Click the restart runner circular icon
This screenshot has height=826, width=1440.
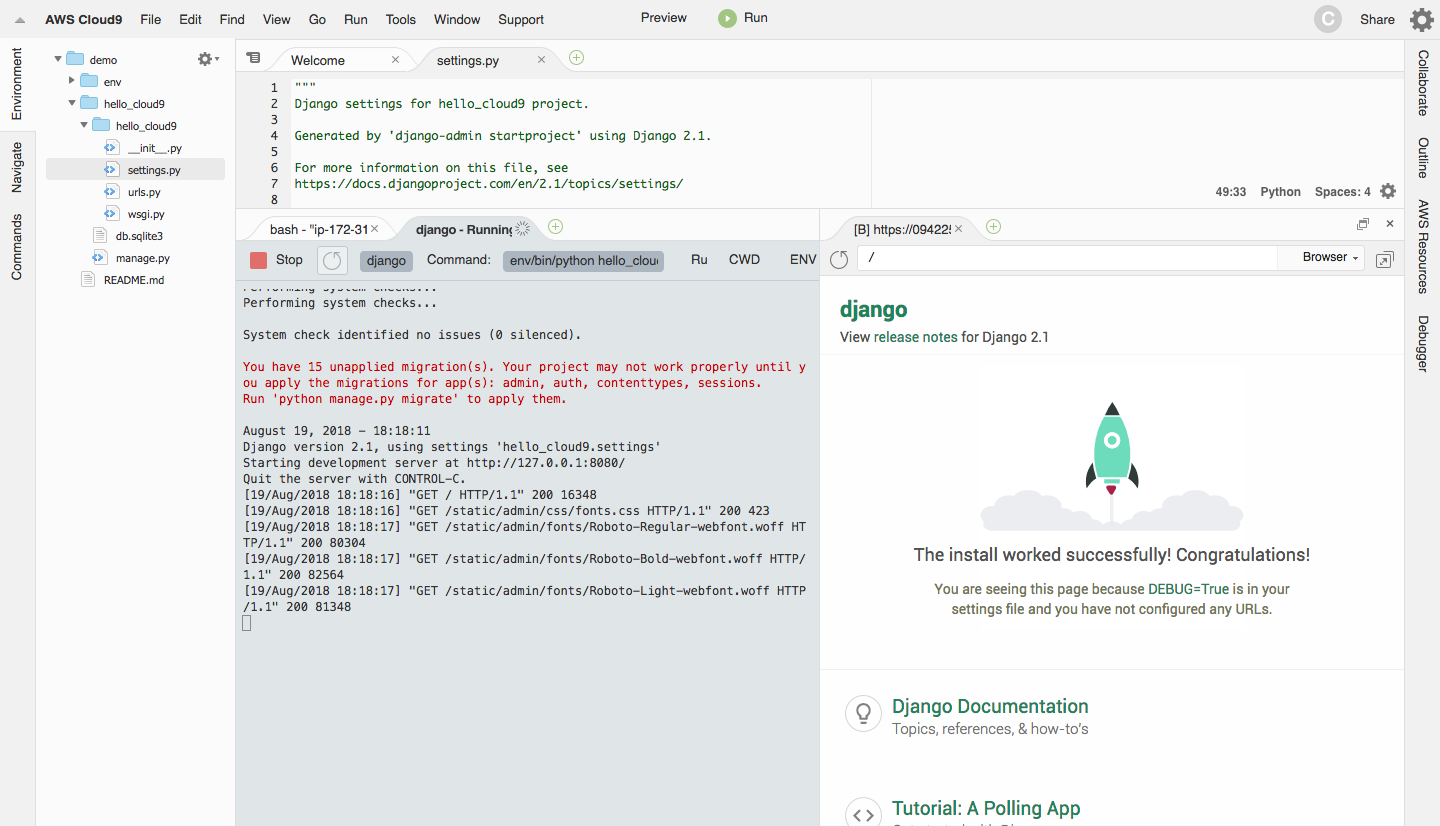click(332, 260)
